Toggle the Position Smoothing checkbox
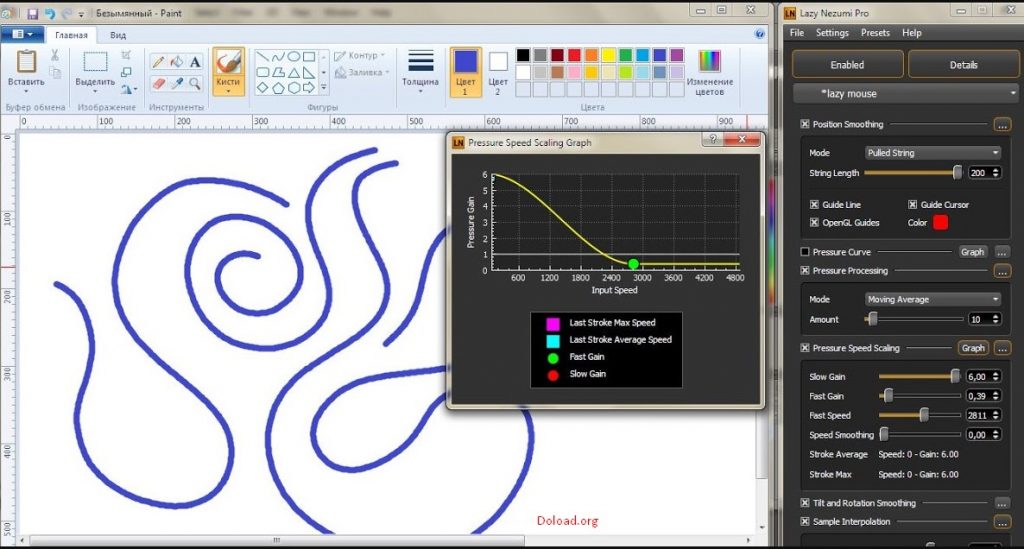 [805, 124]
